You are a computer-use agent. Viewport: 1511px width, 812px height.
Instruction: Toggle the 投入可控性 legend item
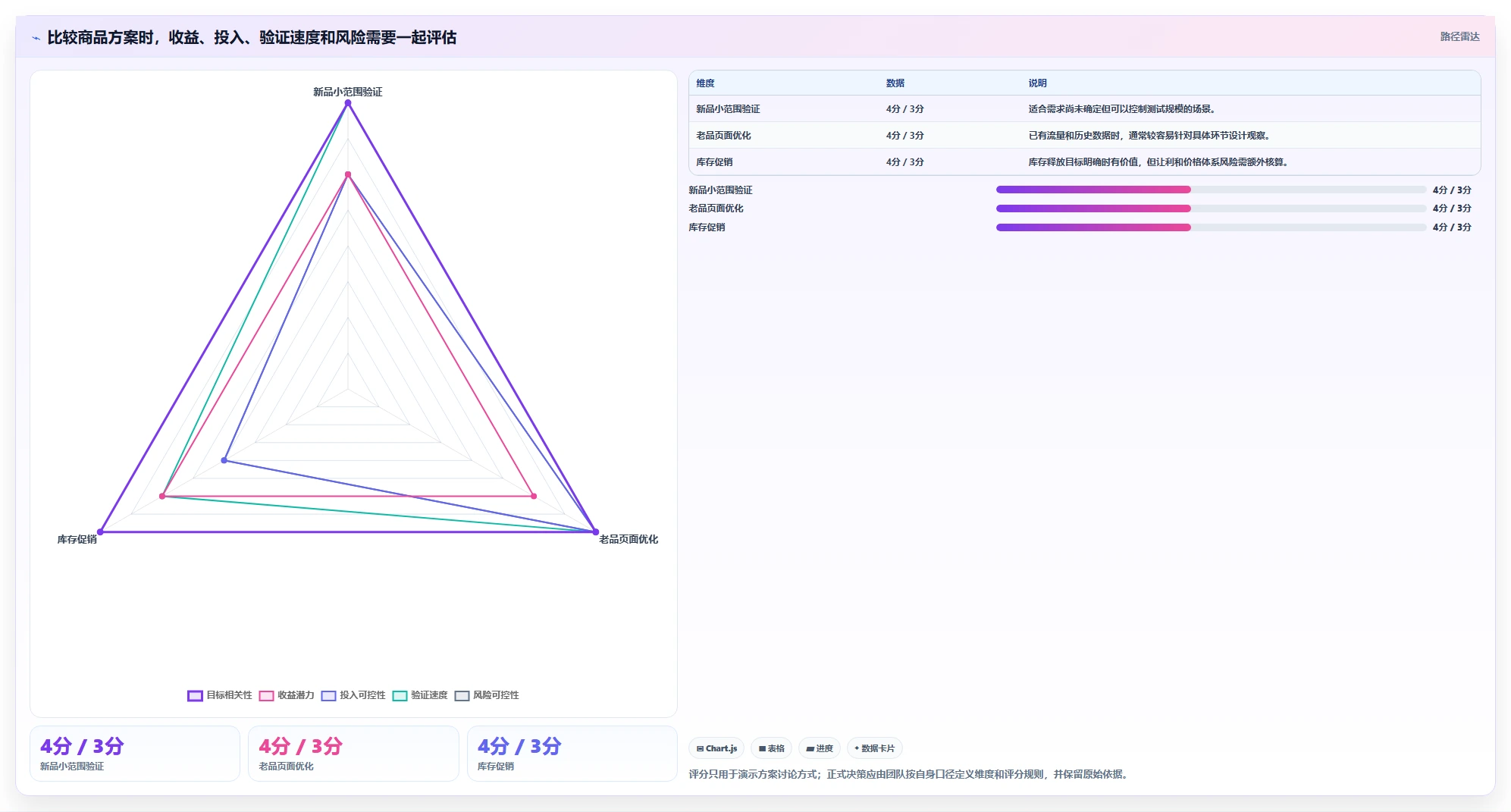pos(353,695)
